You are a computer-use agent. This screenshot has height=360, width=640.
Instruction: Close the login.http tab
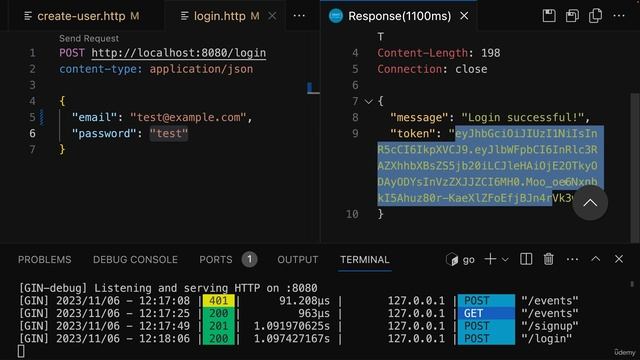[272, 16]
